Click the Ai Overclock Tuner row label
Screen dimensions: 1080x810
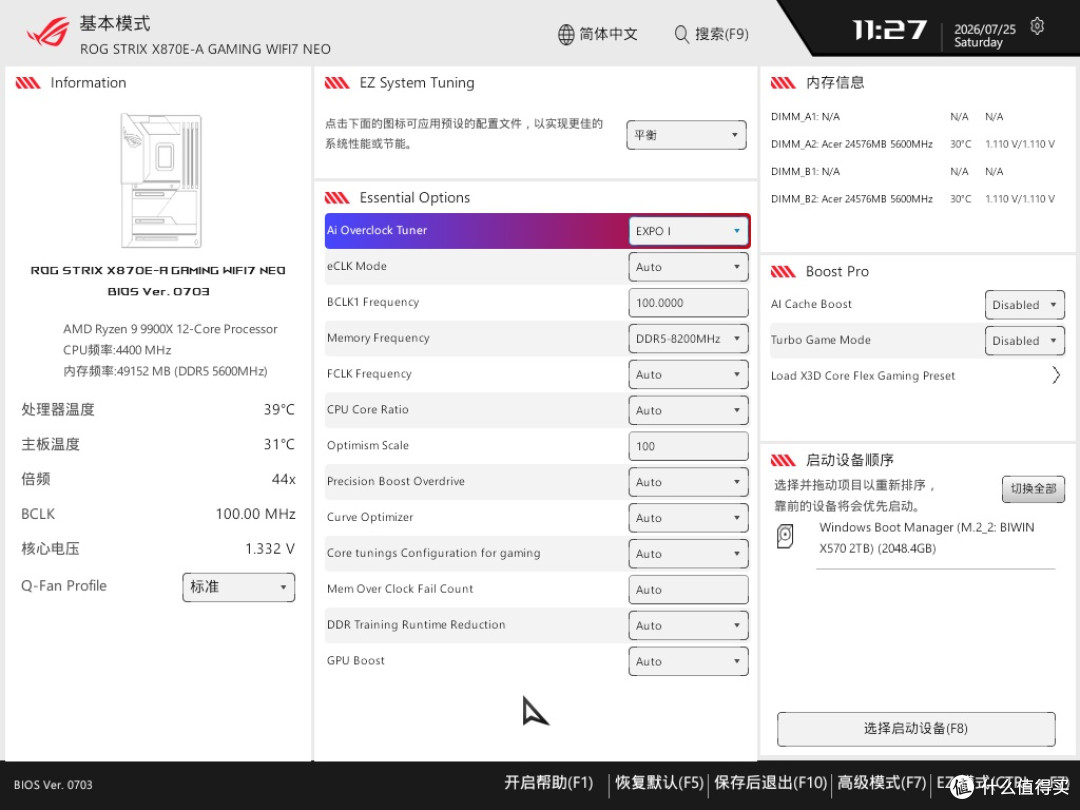click(x=377, y=230)
